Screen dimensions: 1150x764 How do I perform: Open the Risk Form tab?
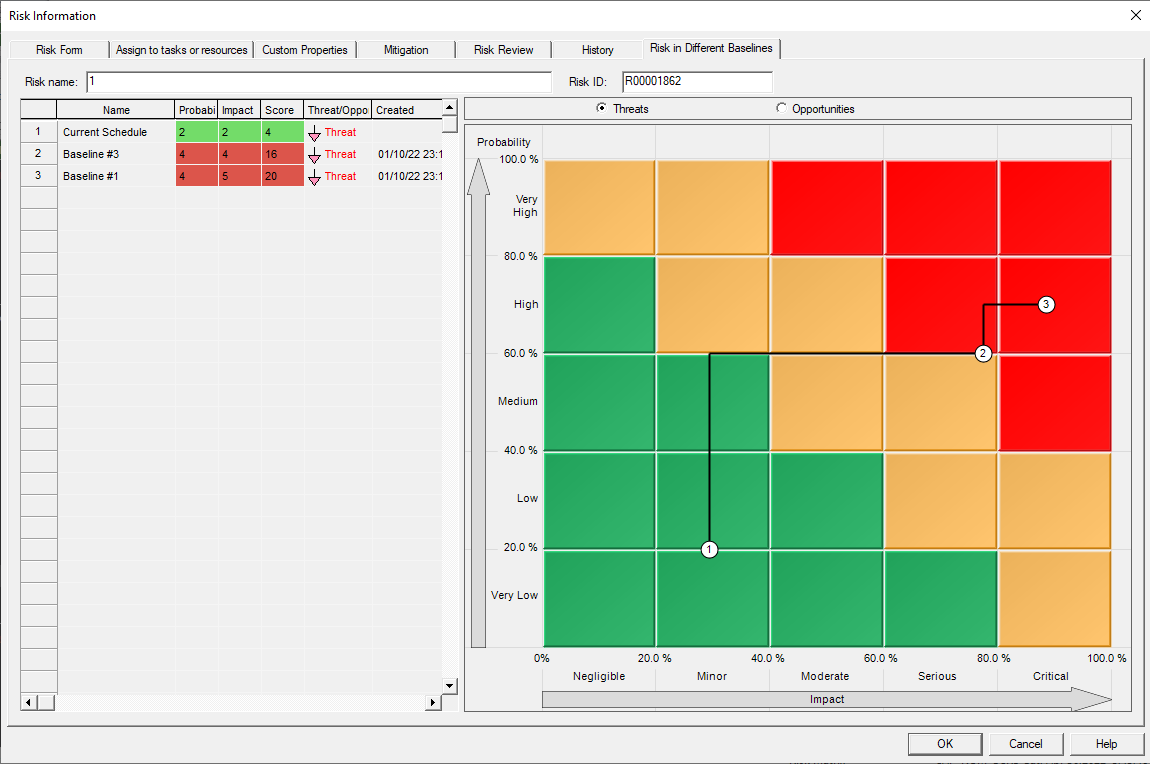[59, 50]
